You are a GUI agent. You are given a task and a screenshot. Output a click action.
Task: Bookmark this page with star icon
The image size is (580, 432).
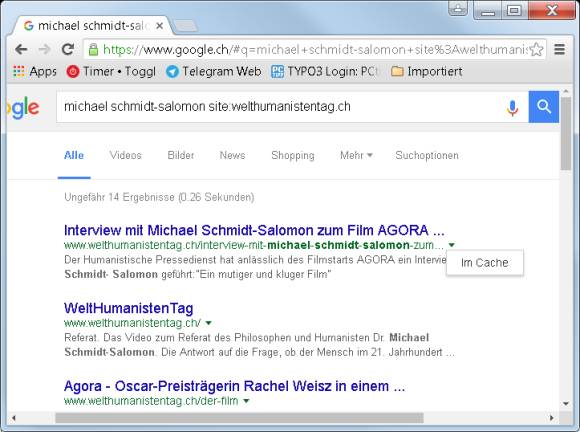click(536, 50)
